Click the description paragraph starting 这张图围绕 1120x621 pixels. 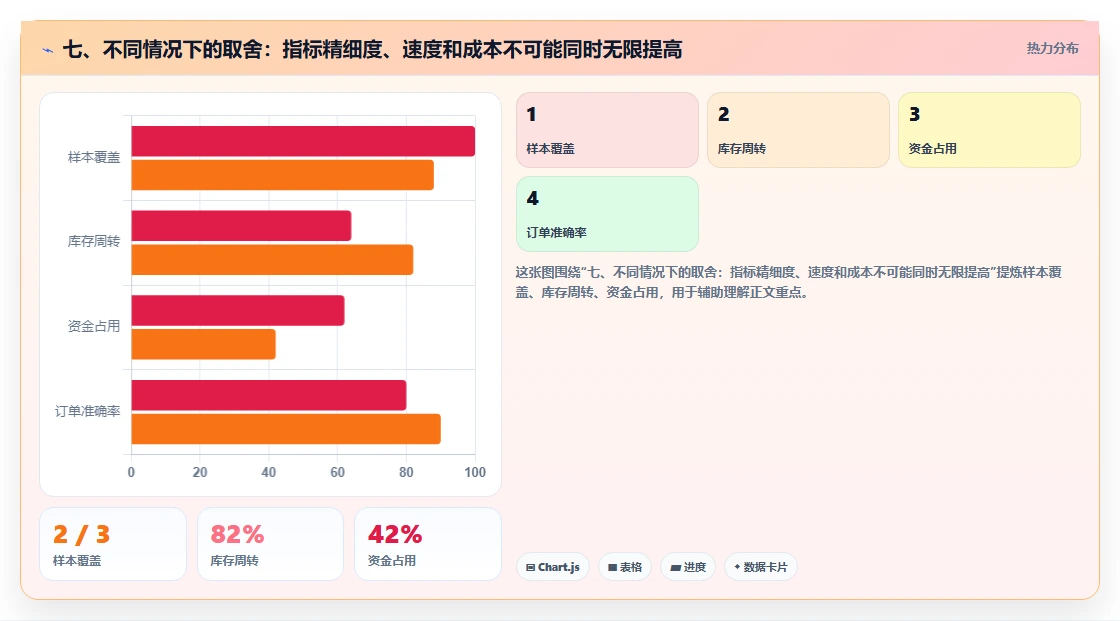click(789, 282)
